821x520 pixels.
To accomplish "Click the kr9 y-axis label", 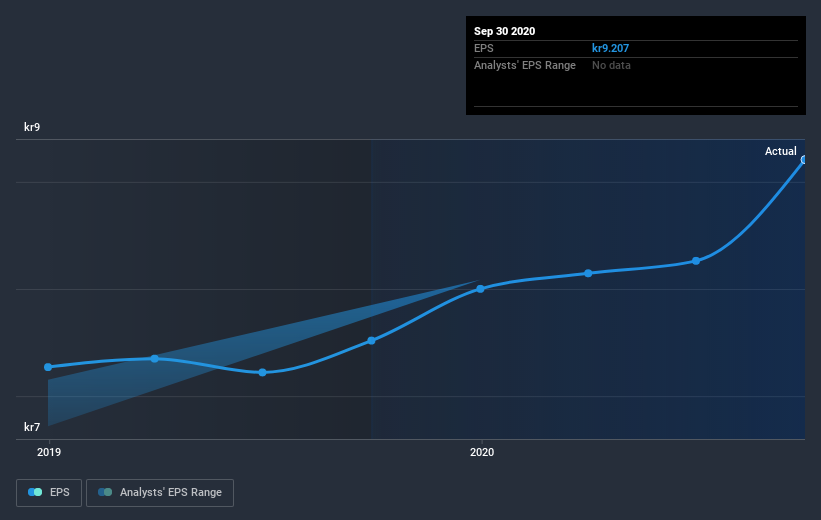I will tap(32, 127).
